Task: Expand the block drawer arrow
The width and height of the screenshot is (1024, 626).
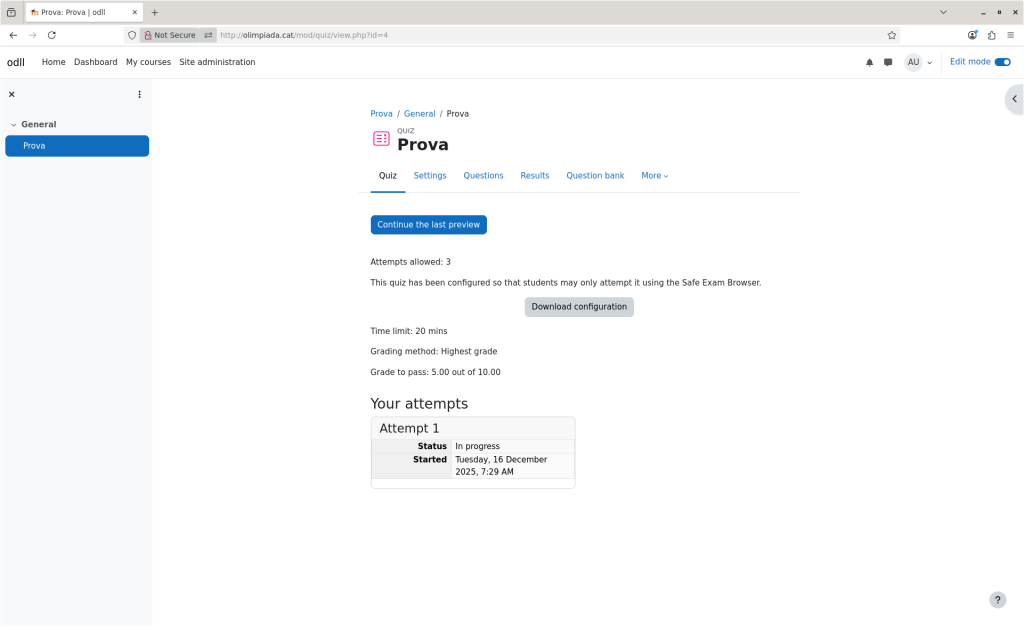Action: pyautogui.click(x=1014, y=99)
